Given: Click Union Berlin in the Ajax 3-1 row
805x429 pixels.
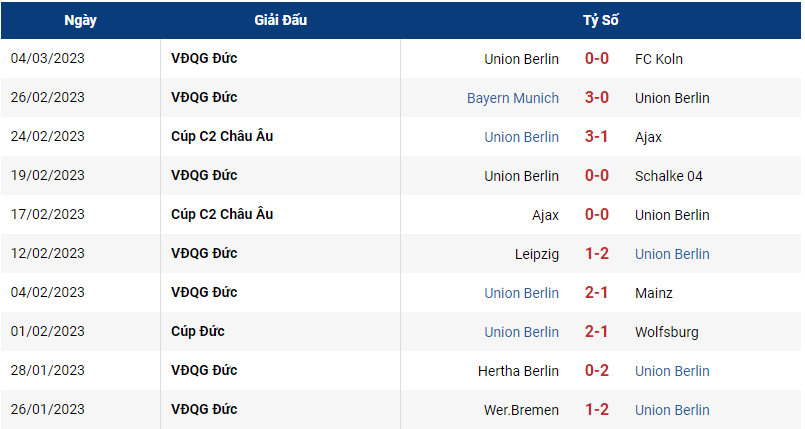Looking at the screenshot, I should 522,137.
